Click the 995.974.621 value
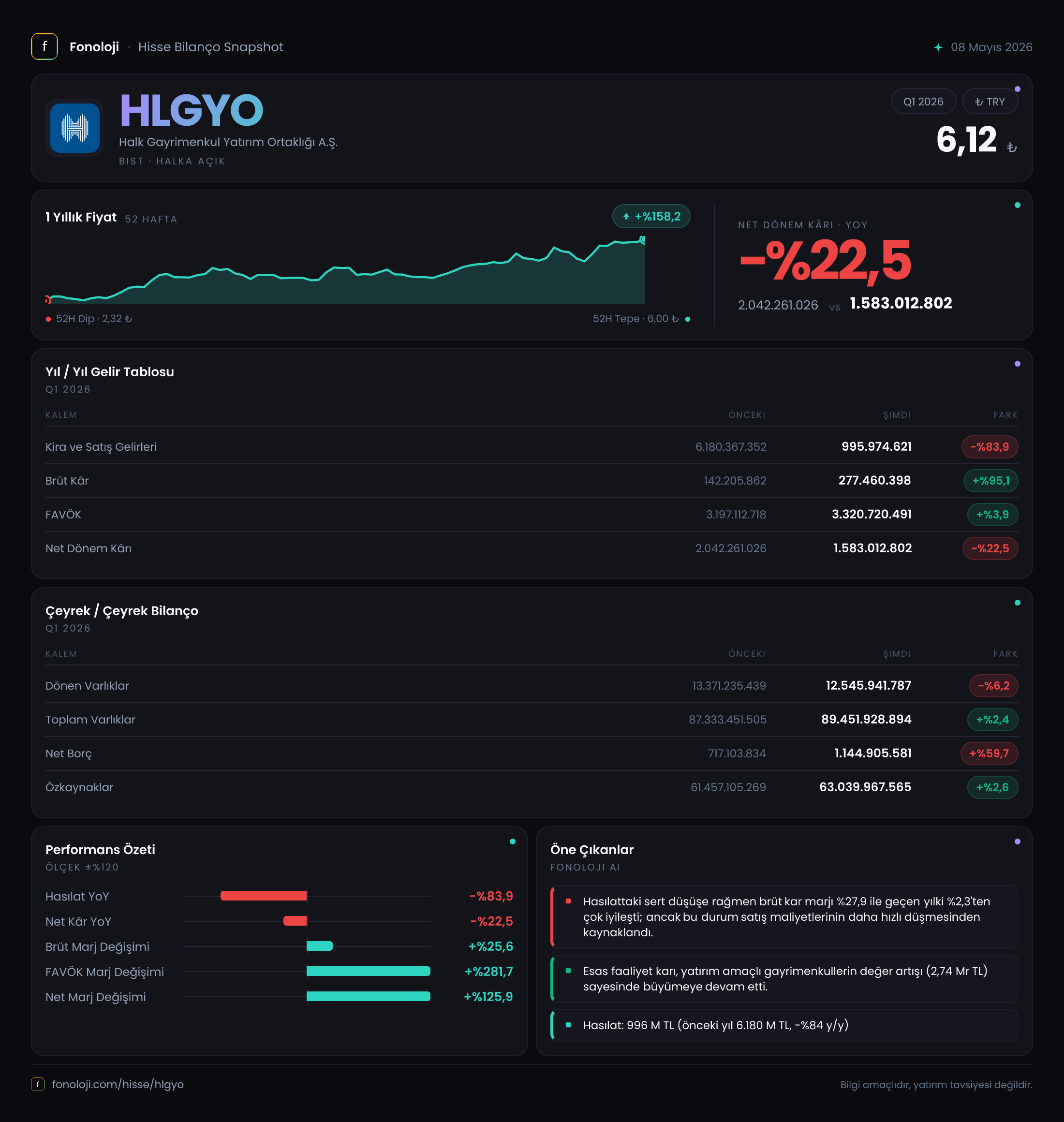This screenshot has width=1064, height=1122. [876, 446]
